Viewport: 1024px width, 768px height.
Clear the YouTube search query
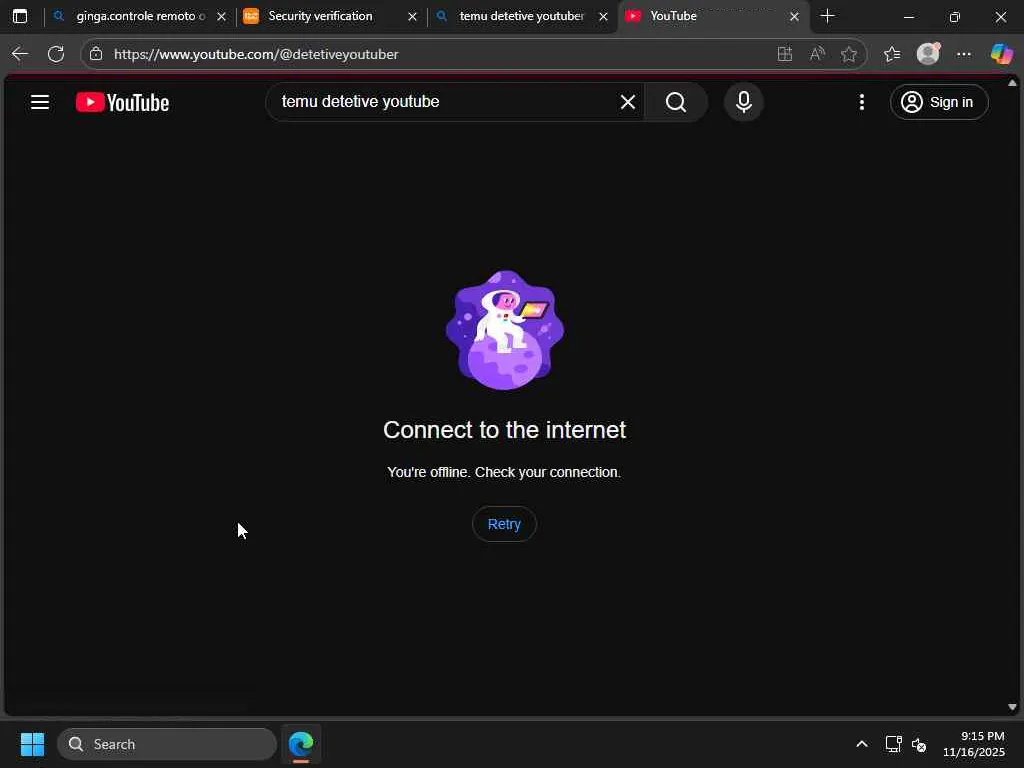tap(628, 102)
